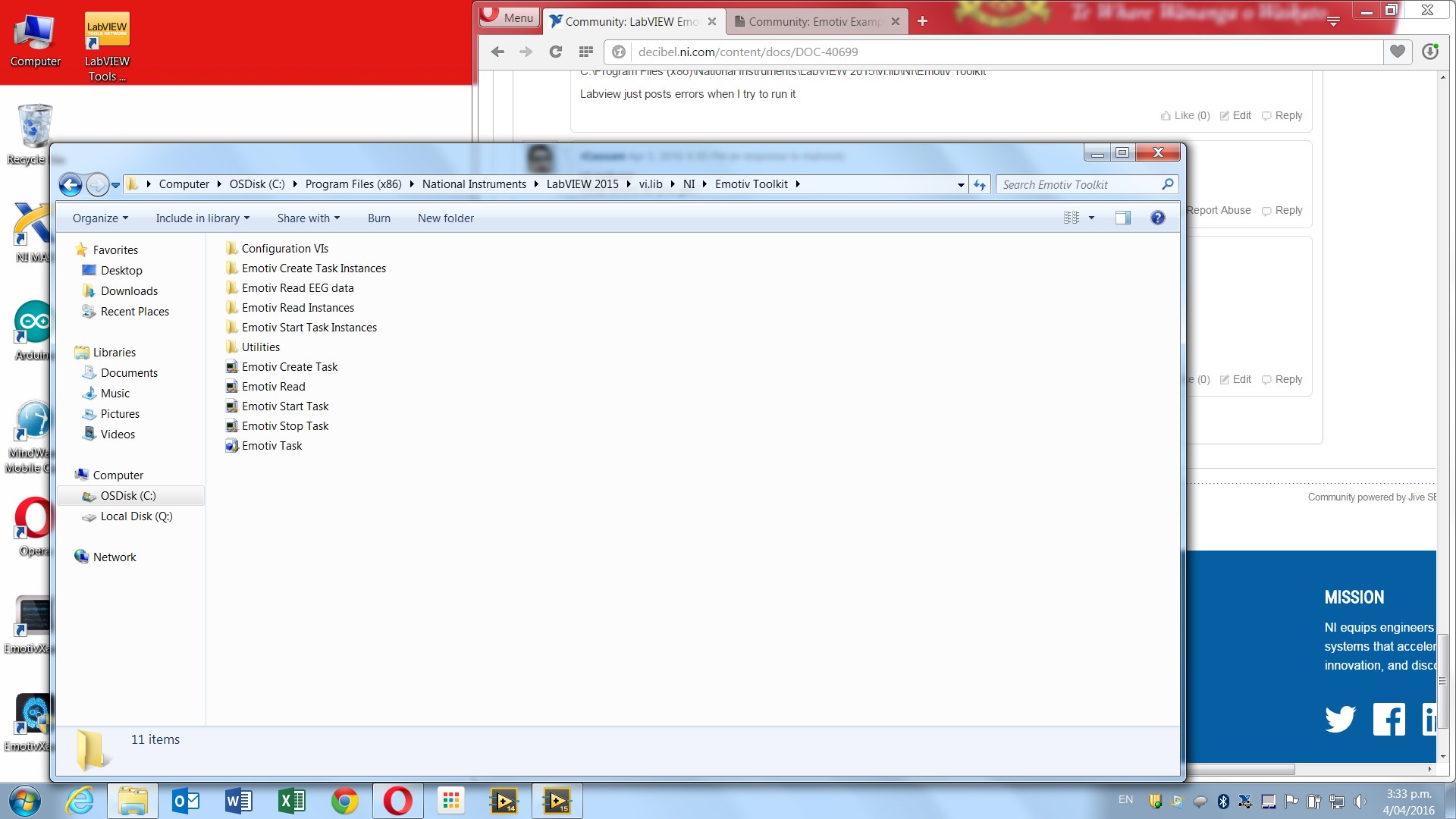Select the Emotiv Read Instances folder
1456x819 pixels.
[x=290, y=308]
